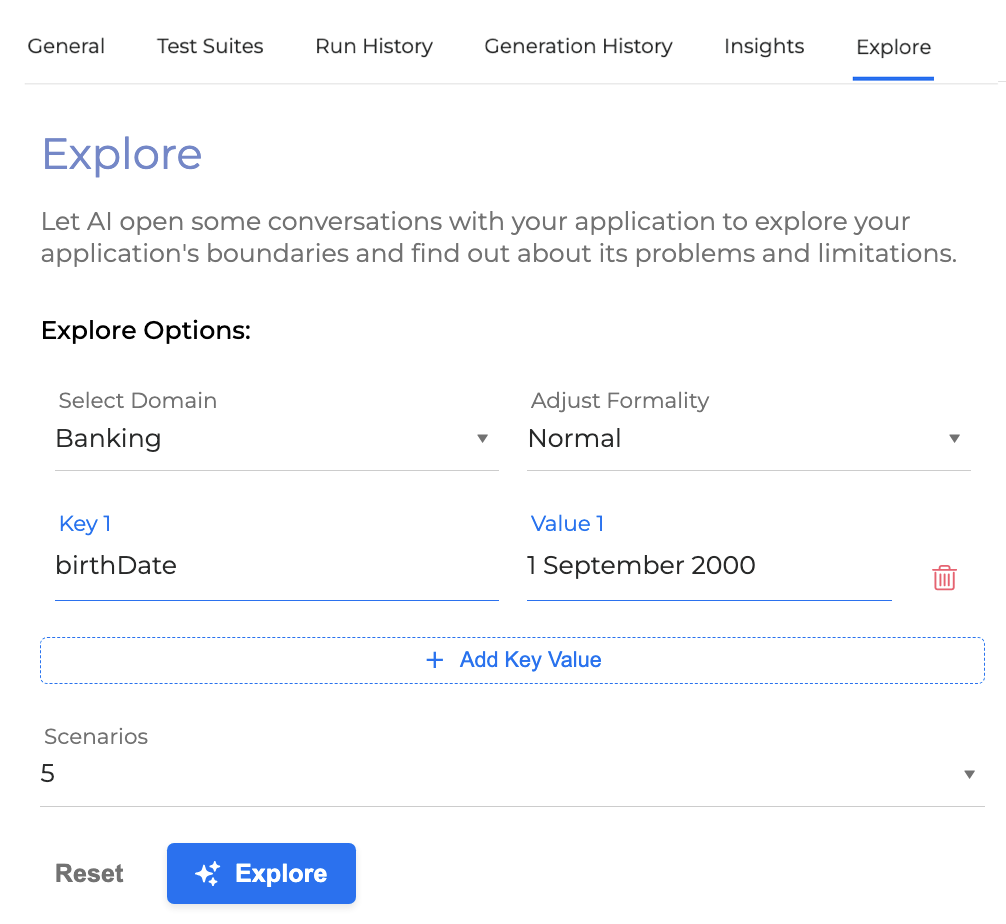1006x924 pixels.
Task: Click the sparkle icon on Explore button
Action: (x=207, y=873)
